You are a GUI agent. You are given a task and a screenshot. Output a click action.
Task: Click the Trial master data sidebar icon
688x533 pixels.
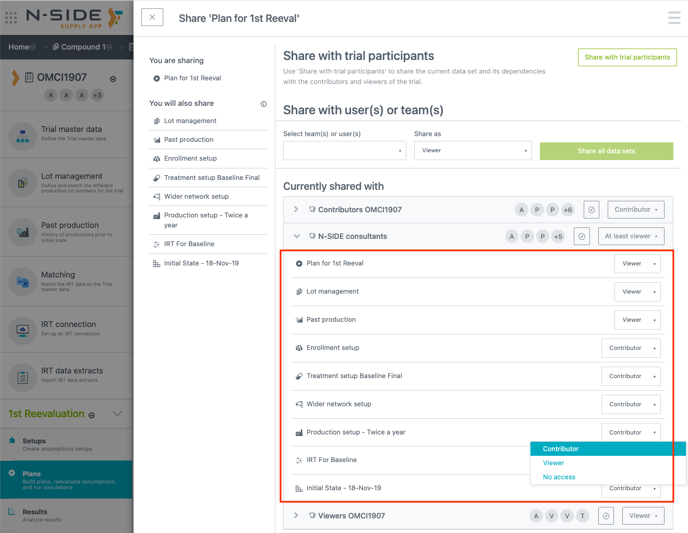22,137
